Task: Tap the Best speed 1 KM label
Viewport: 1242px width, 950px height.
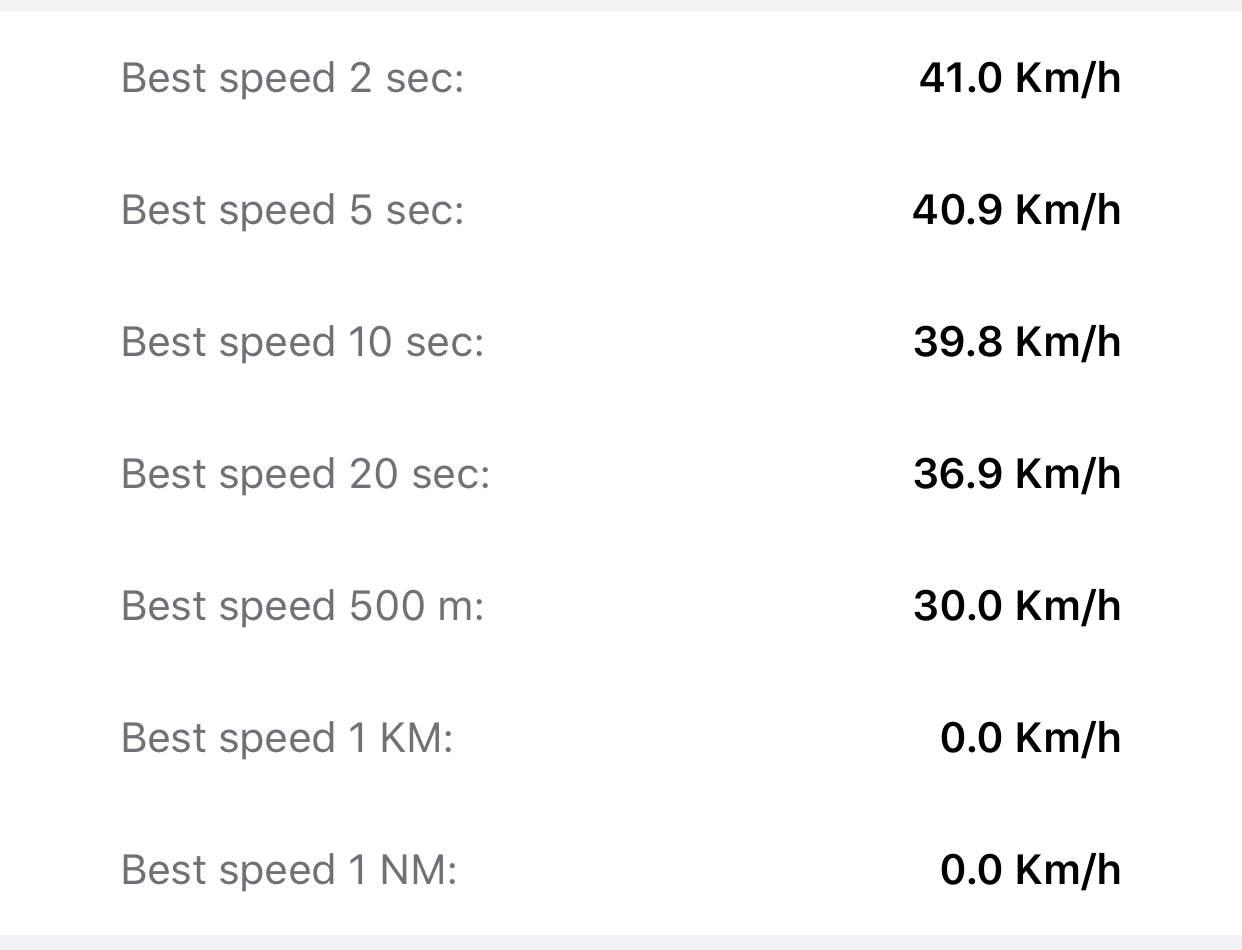Action: point(287,738)
